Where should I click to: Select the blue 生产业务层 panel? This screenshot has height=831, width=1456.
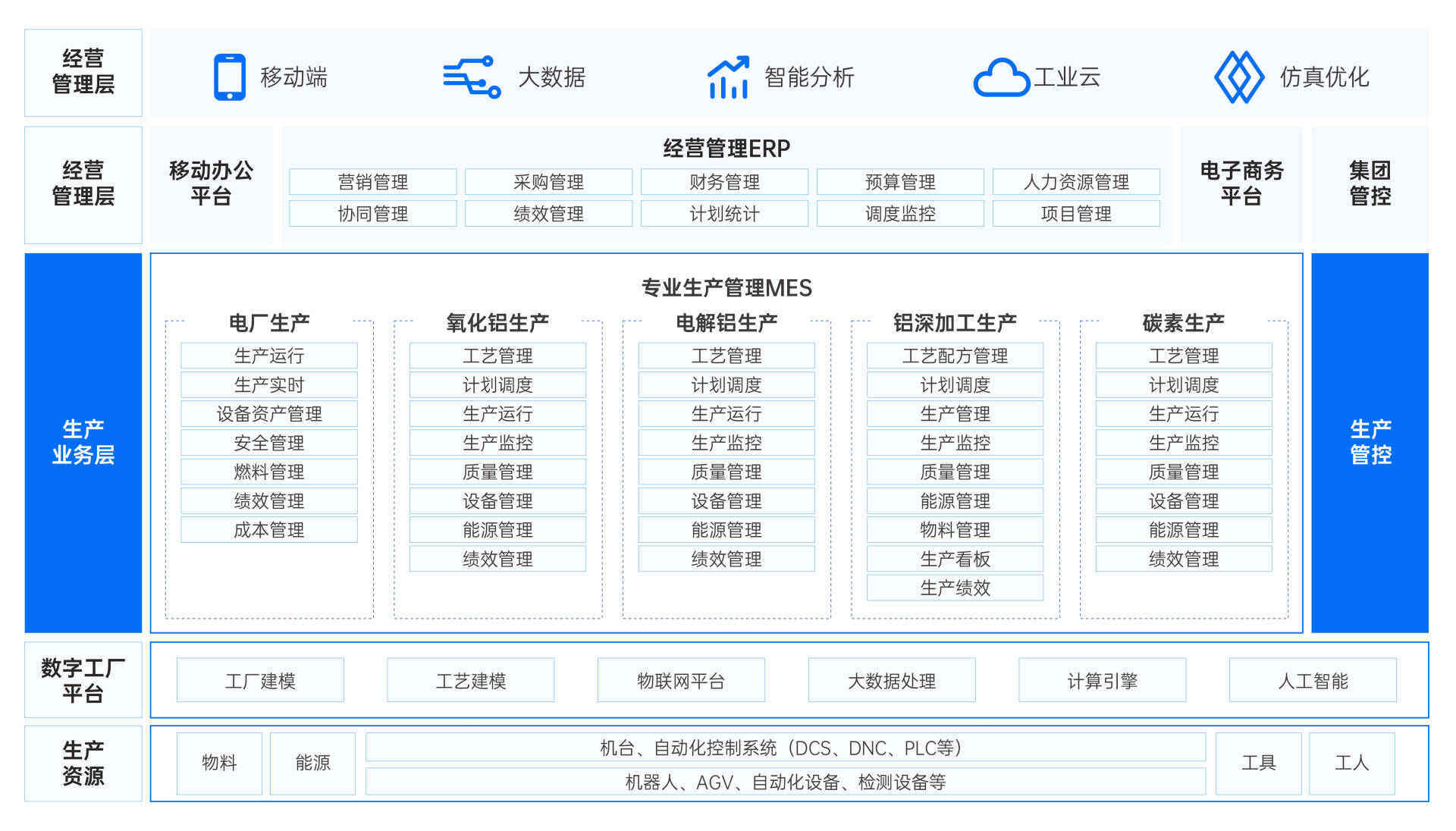coord(83,442)
